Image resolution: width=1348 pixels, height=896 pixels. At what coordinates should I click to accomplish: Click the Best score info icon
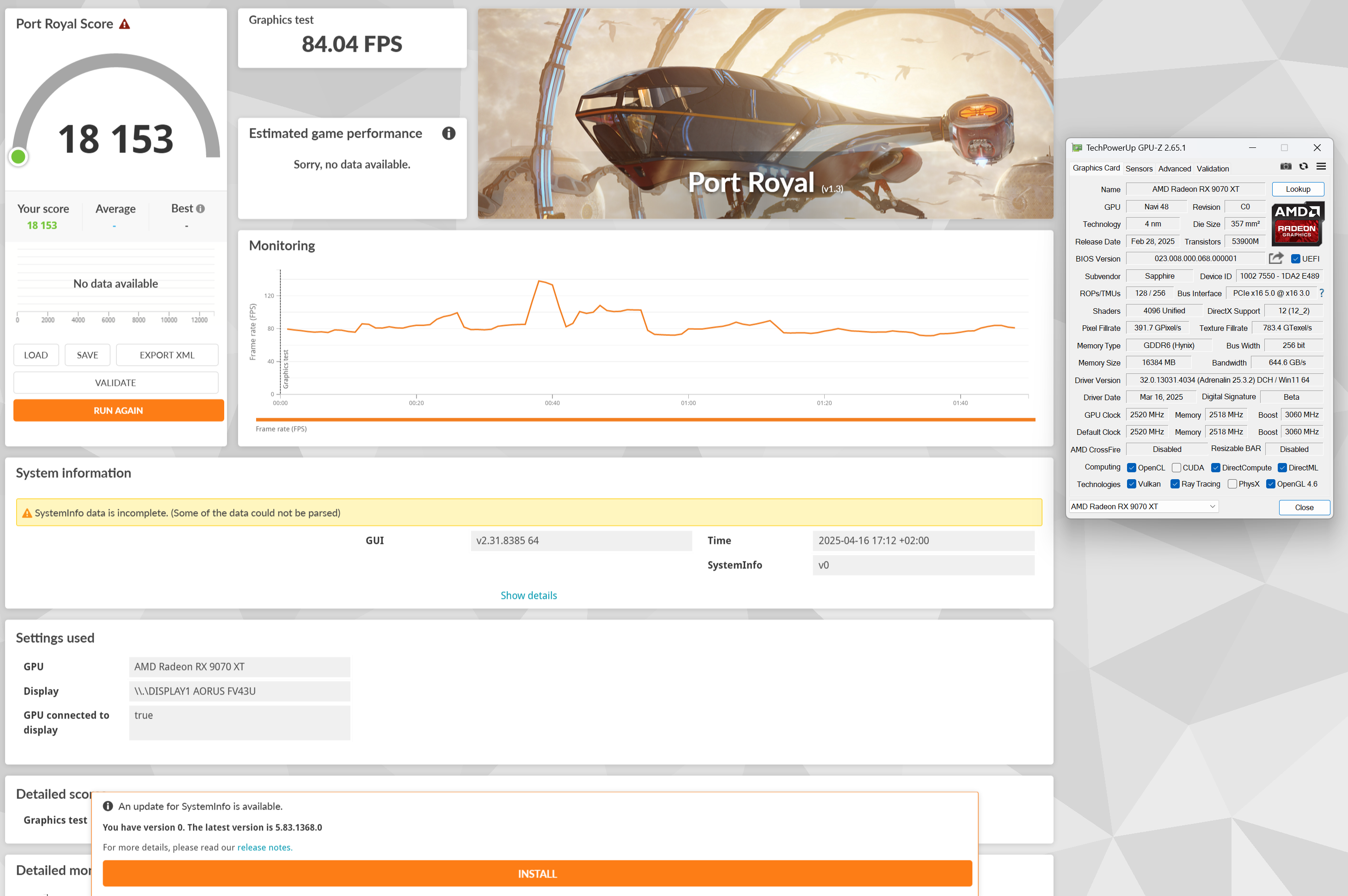click(x=201, y=208)
